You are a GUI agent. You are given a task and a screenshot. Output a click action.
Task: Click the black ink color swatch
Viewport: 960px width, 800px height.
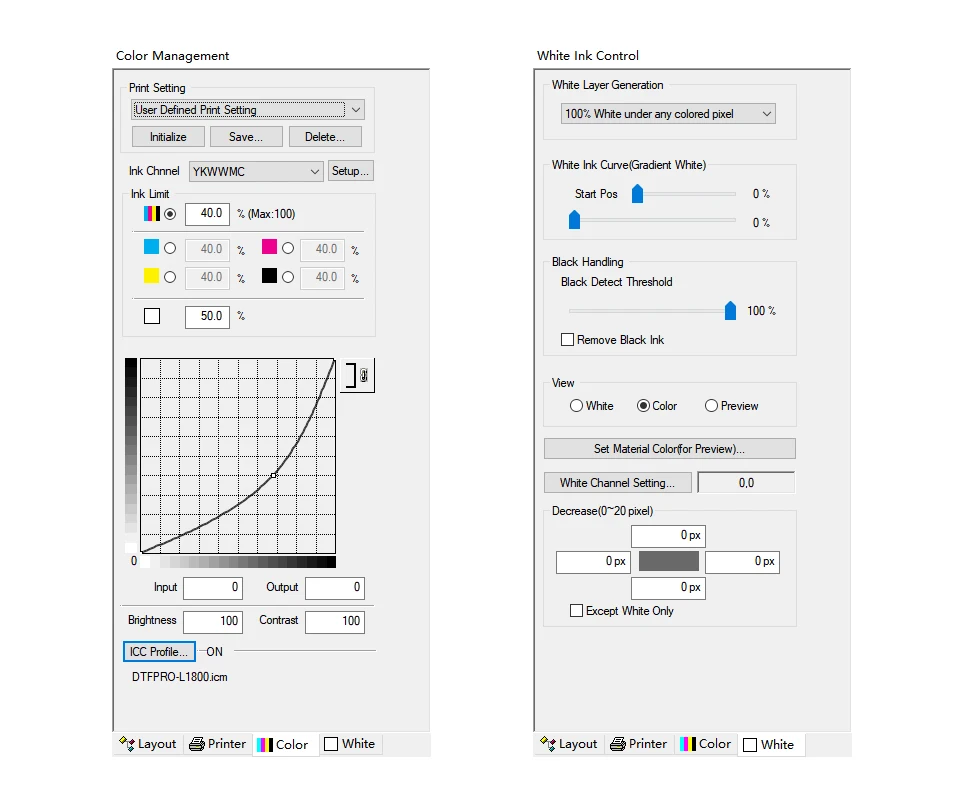click(x=269, y=275)
